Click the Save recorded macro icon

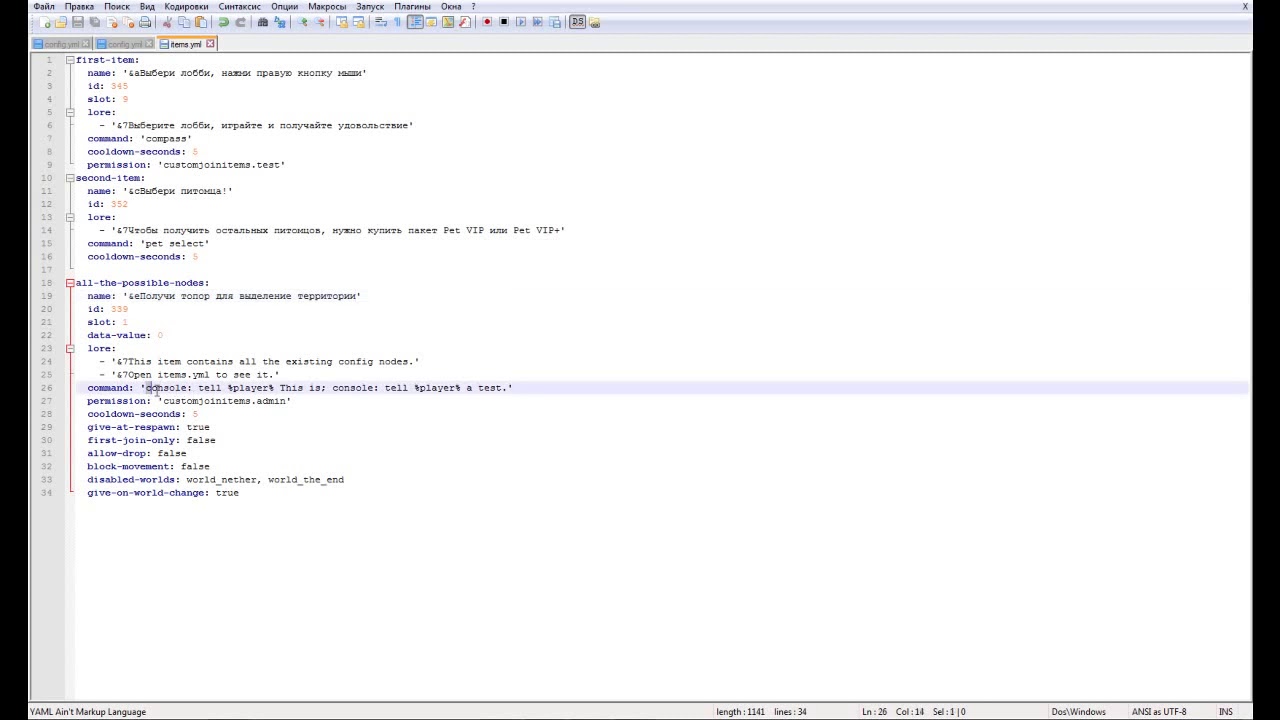pos(554,22)
